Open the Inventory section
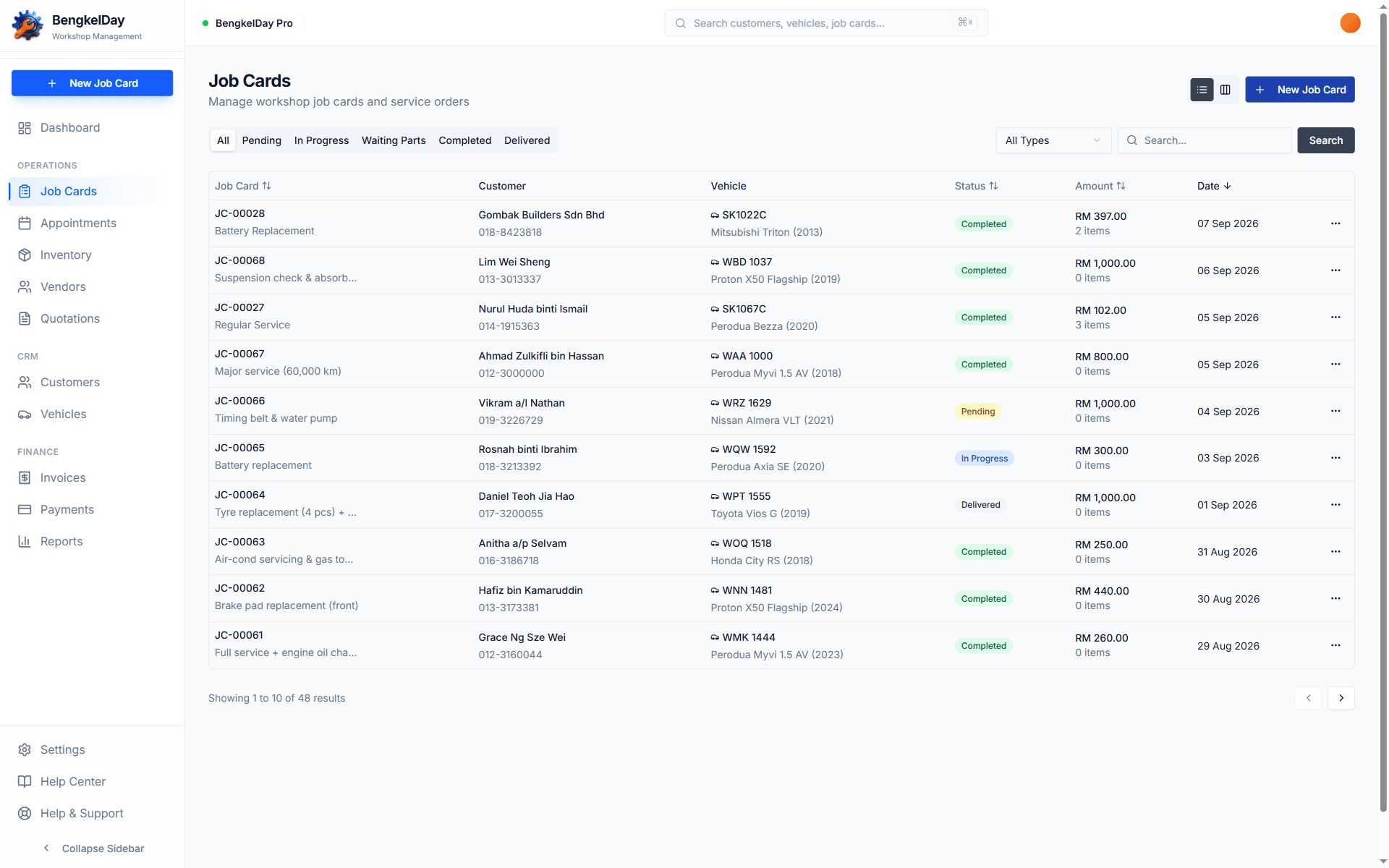The height and width of the screenshot is (868, 1389). (x=92, y=255)
